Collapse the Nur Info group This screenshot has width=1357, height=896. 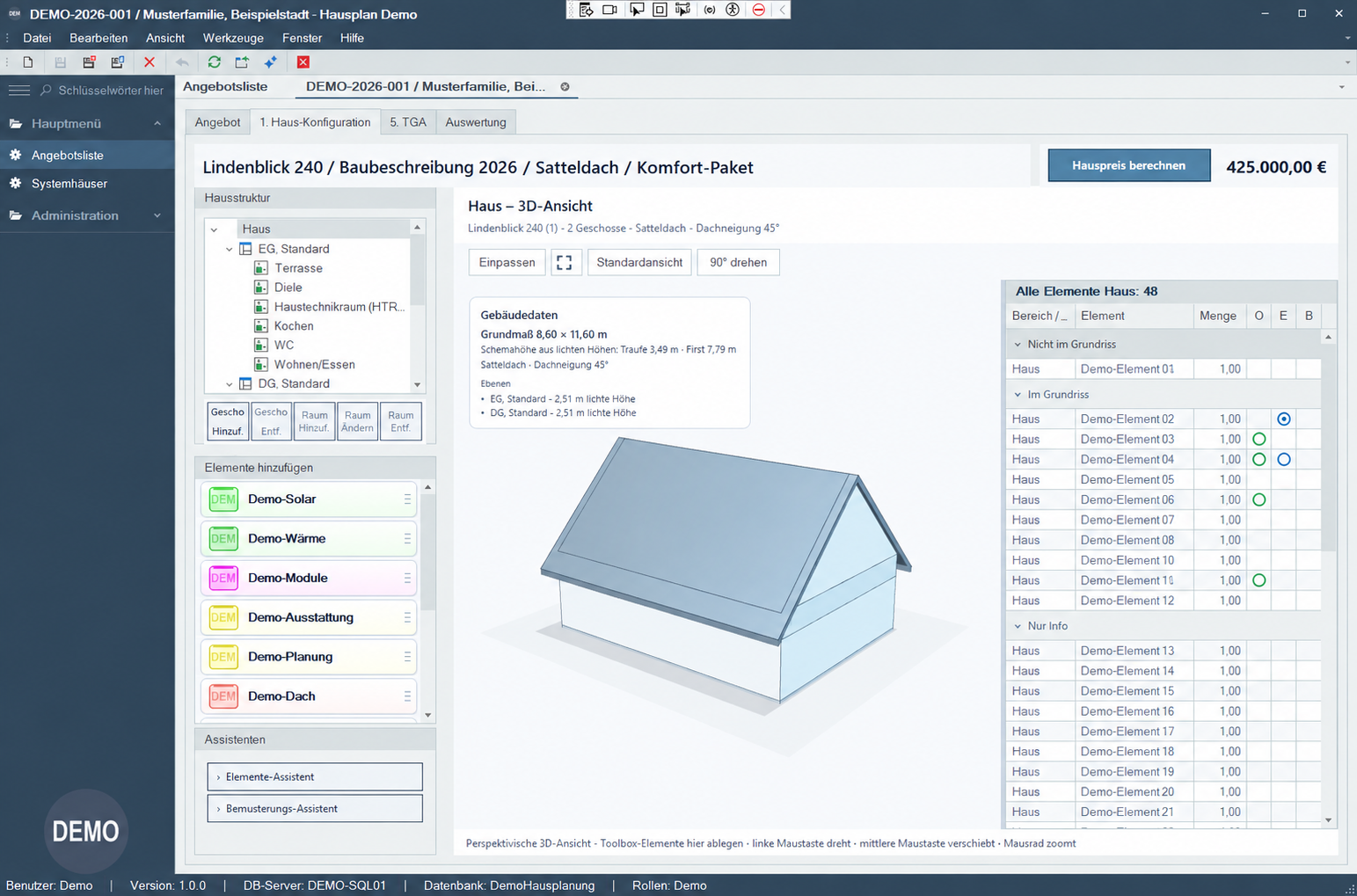1018,626
